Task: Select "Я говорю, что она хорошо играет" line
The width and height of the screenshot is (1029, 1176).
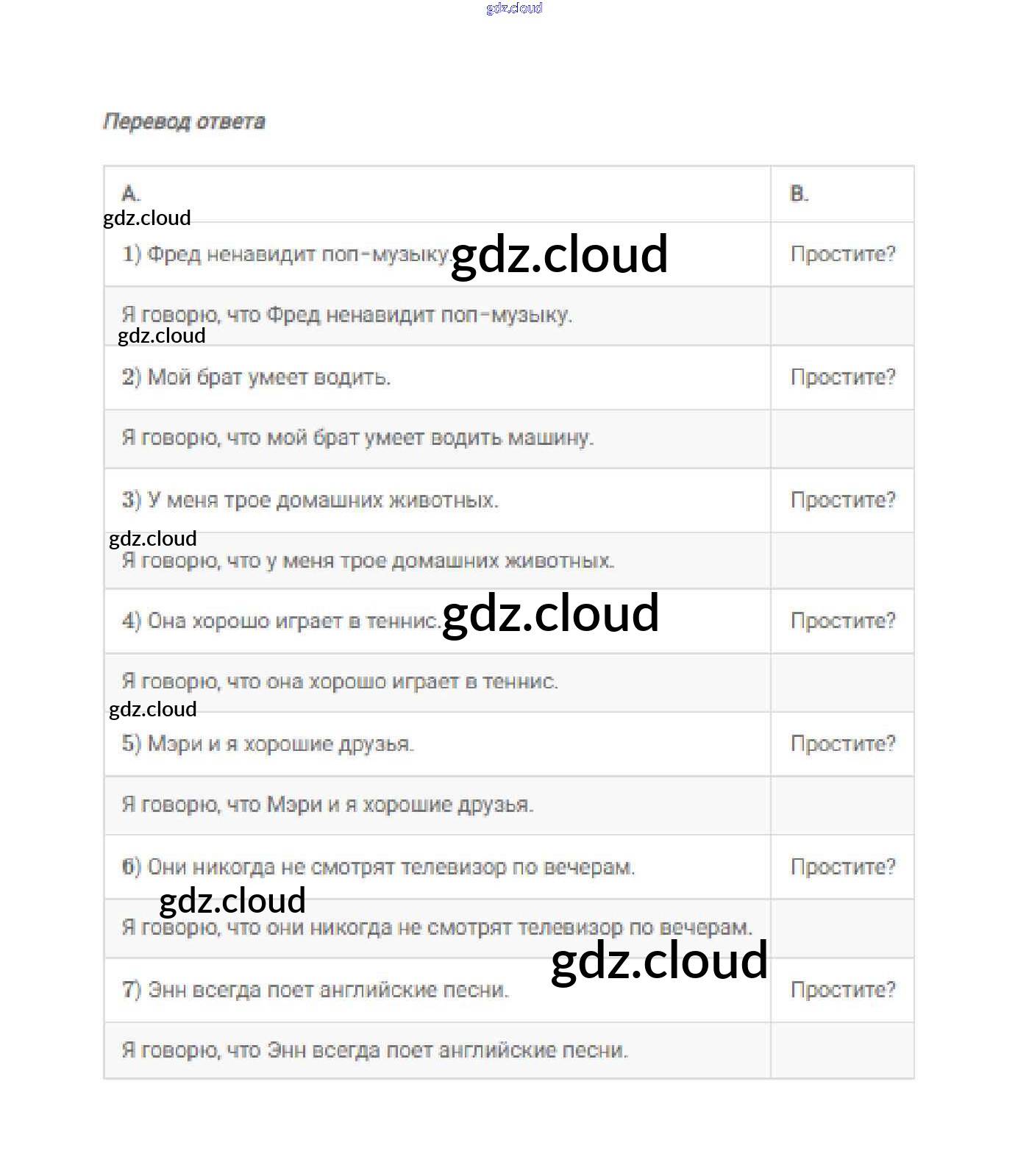Action: [x=340, y=682]
